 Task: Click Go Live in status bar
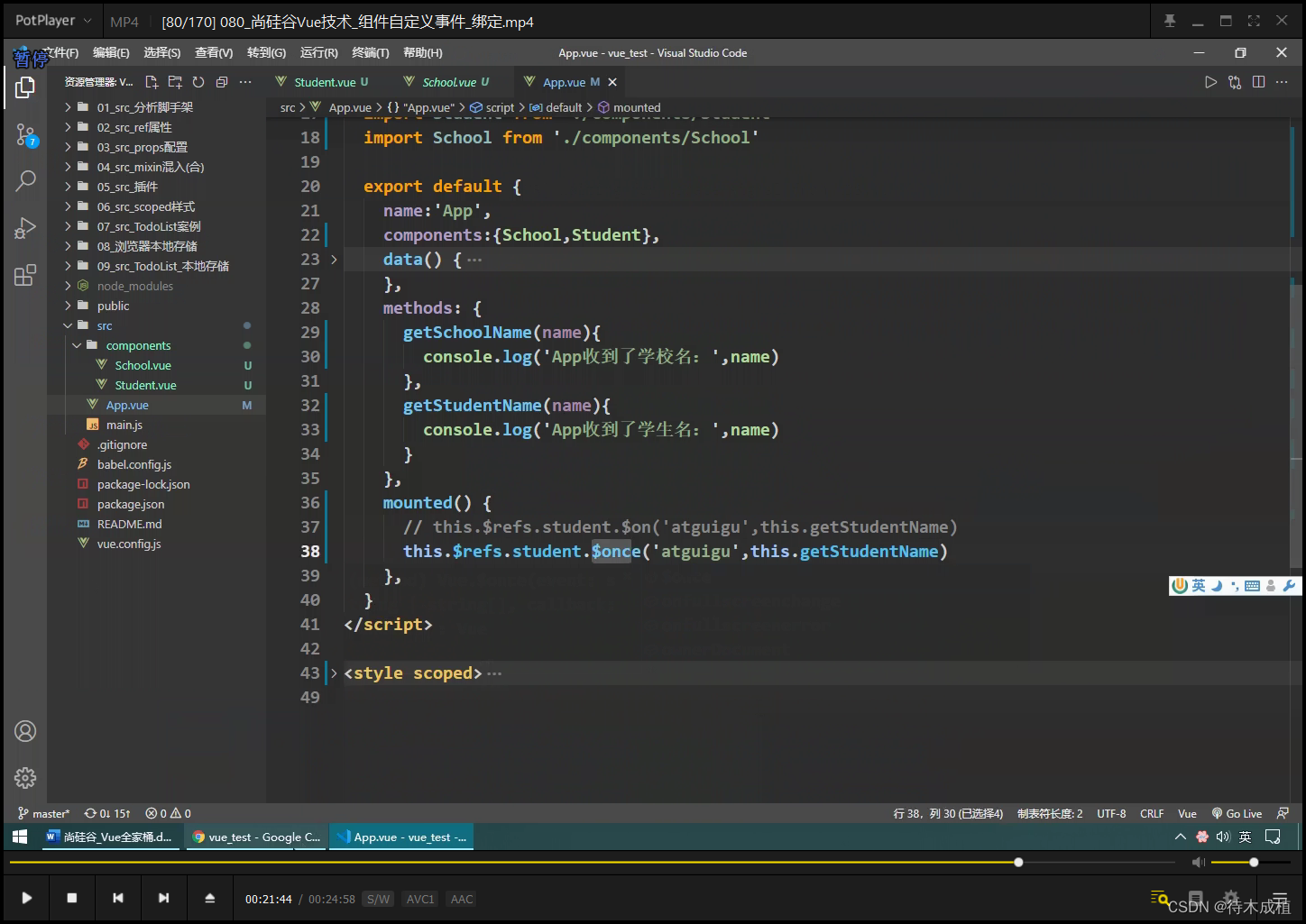point(1237,813)
